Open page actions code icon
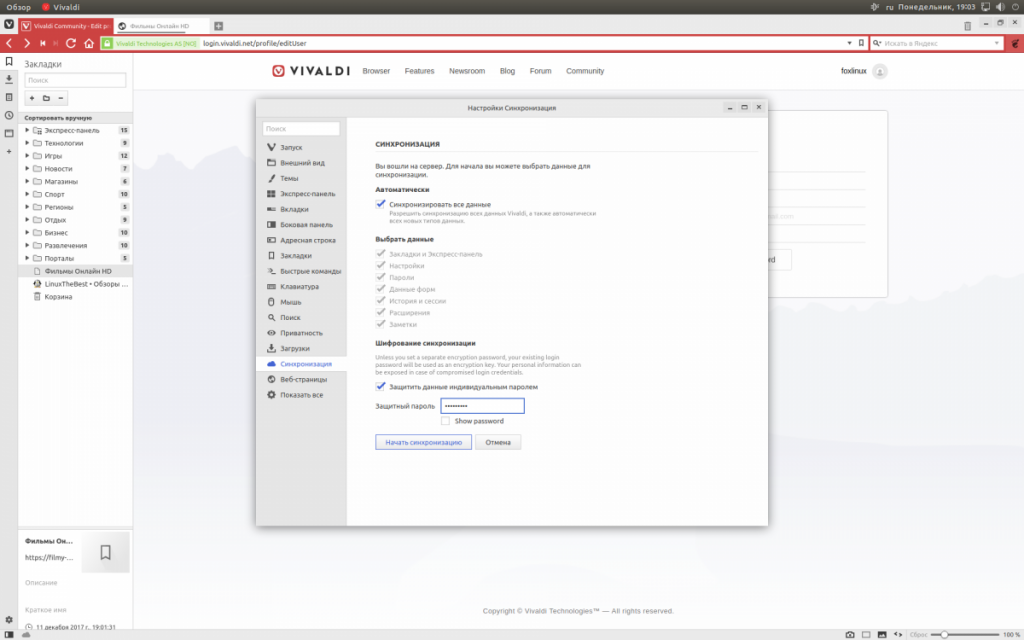The height and width of the screenshot is (640, 1024). point(898,634)
